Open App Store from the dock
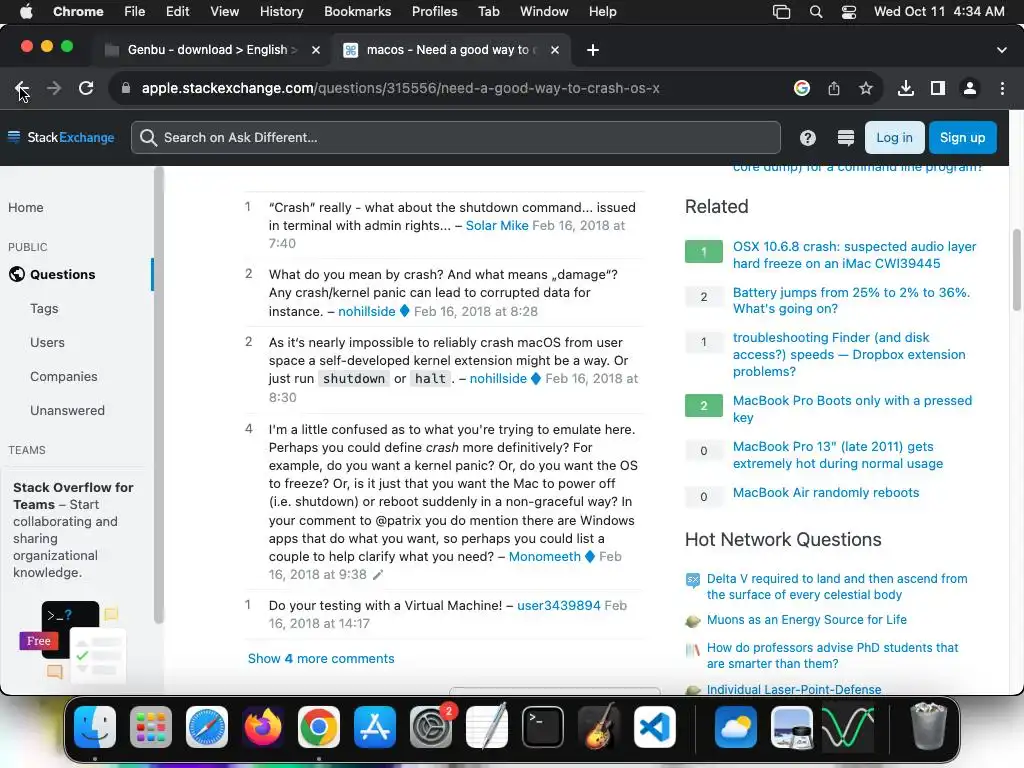Screen dimensions: 1024x768 coord(375,727)
